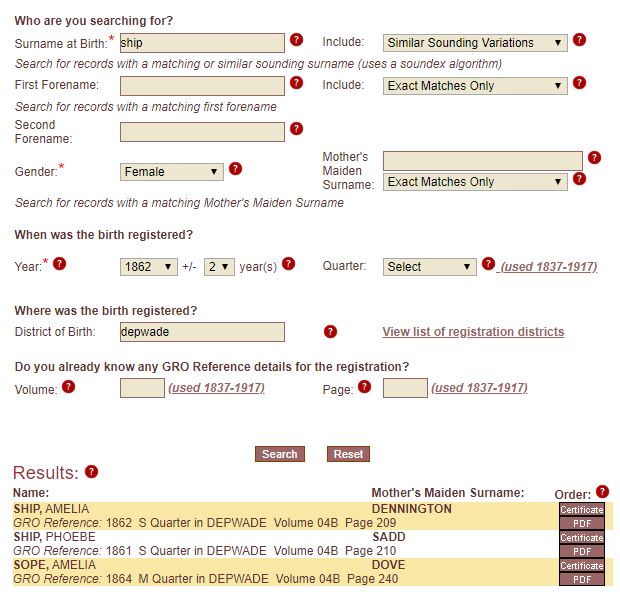This screenshot has height=597, width=620.
Task: Expand the Quarter Select dropdown
Action: [429, 267]
